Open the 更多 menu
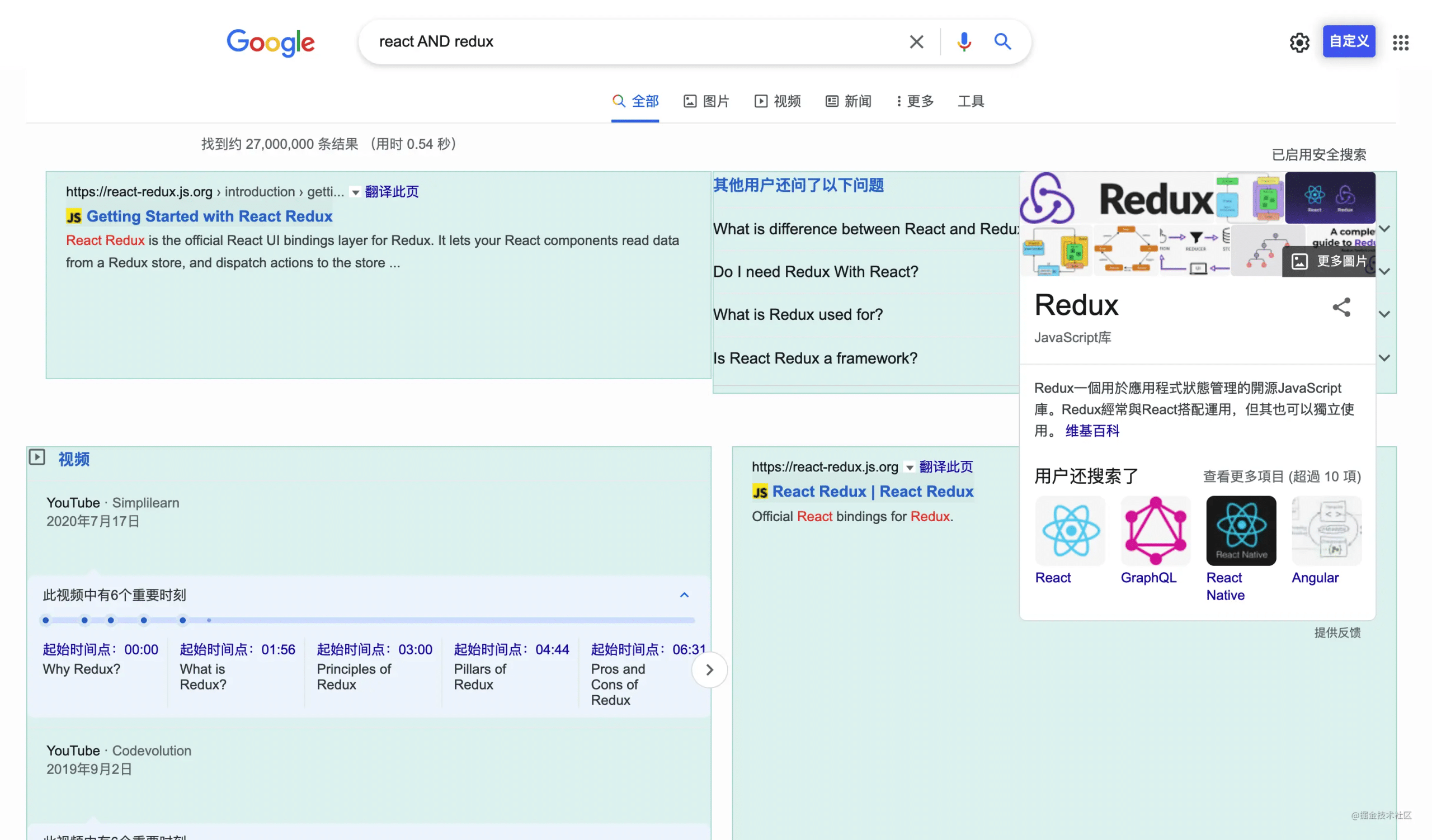The height and width of the screenshot is (840, 1432). (916, 101)
